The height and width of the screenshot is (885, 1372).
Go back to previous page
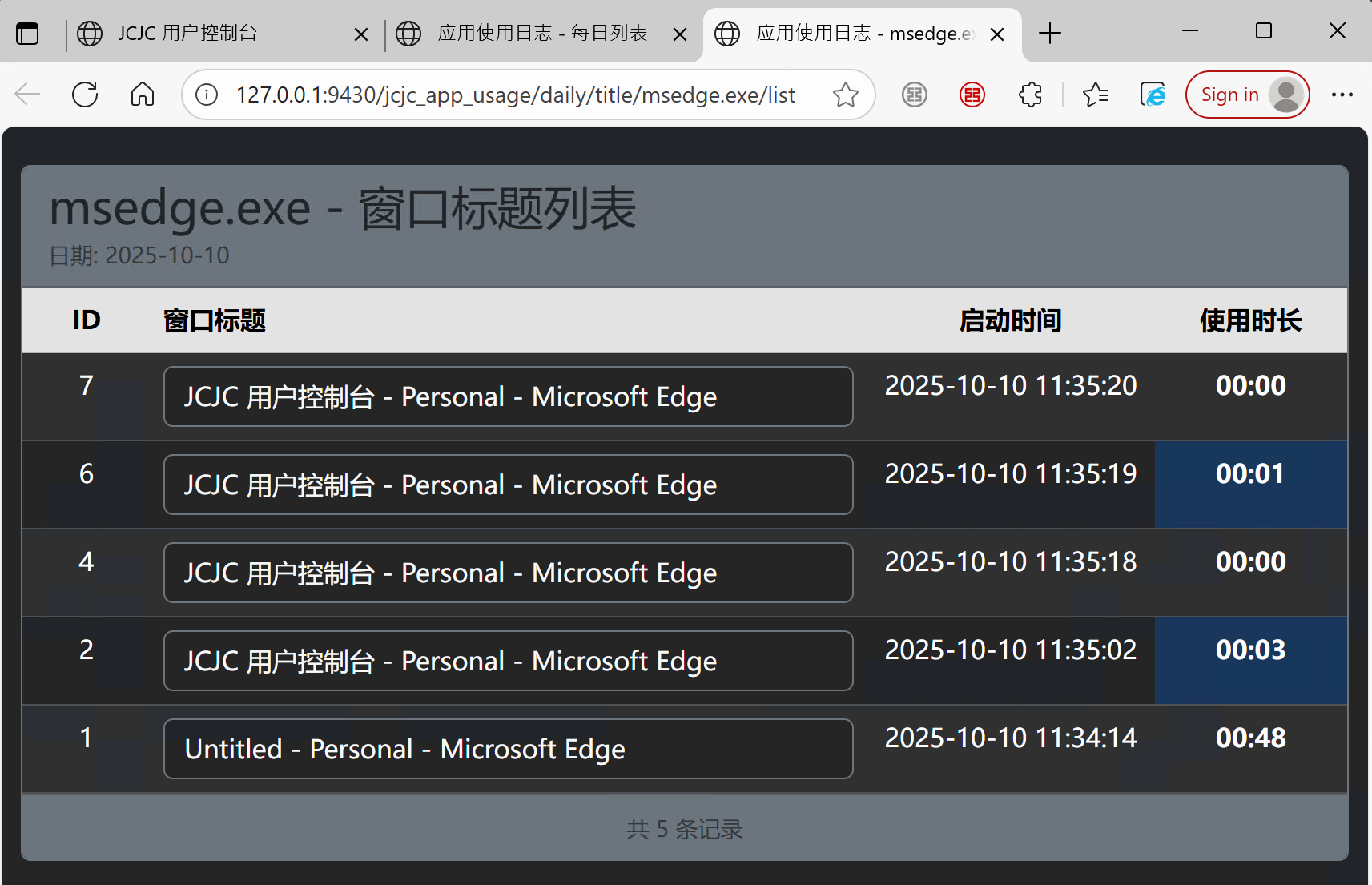click(x=27, y=95)
